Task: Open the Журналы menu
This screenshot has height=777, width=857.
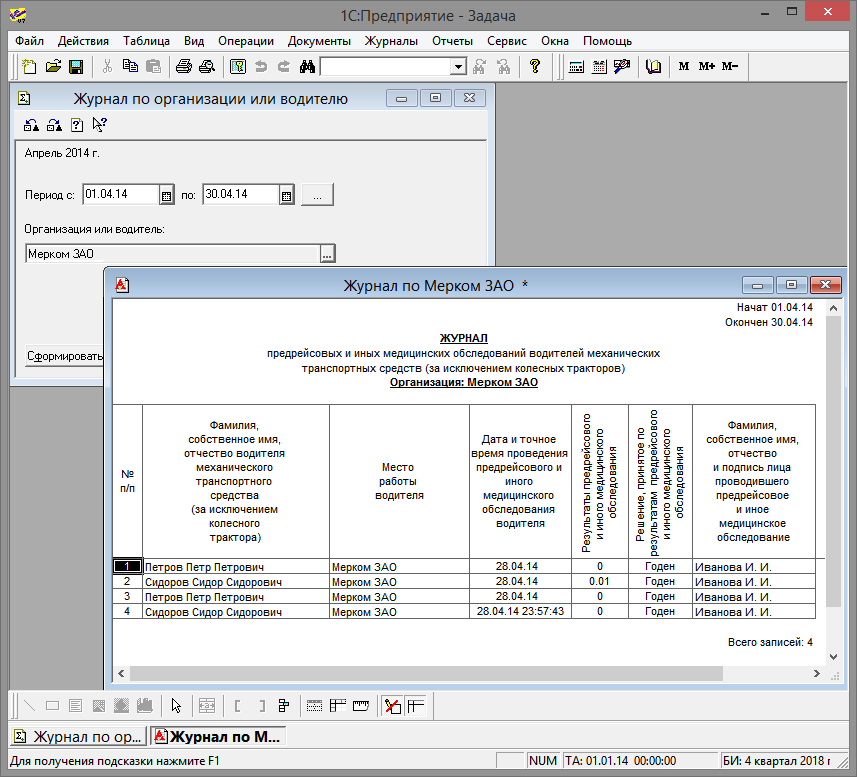Action: click(x=391, y=41)
